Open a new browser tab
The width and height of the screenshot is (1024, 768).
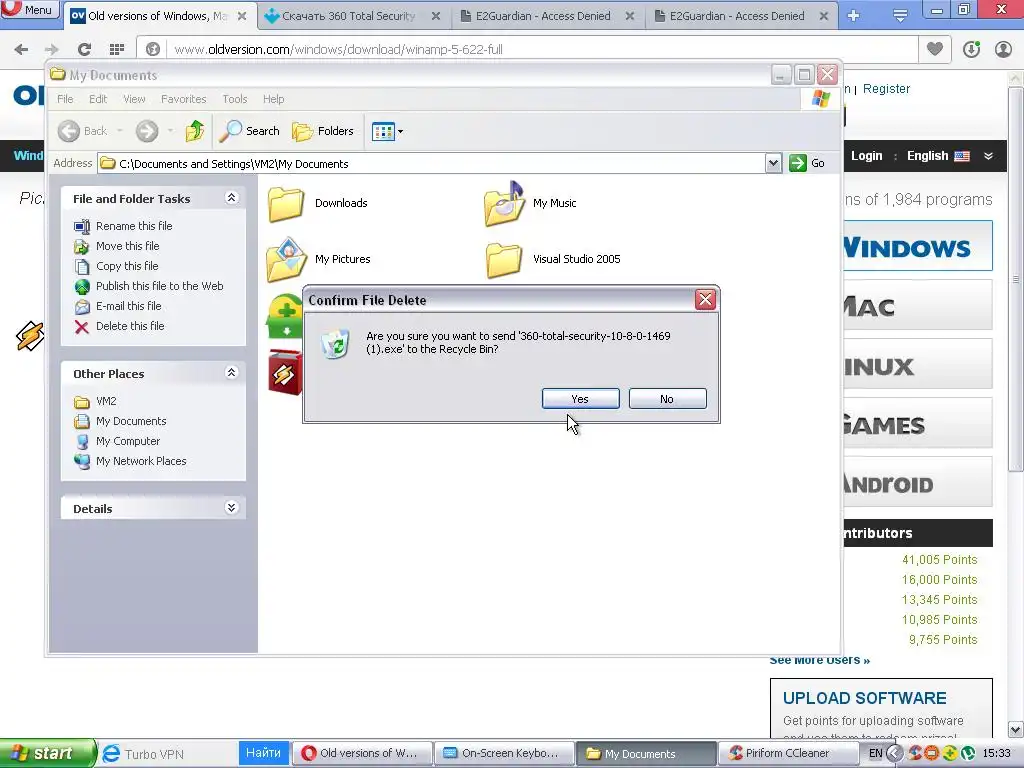(x=854, y=15)
